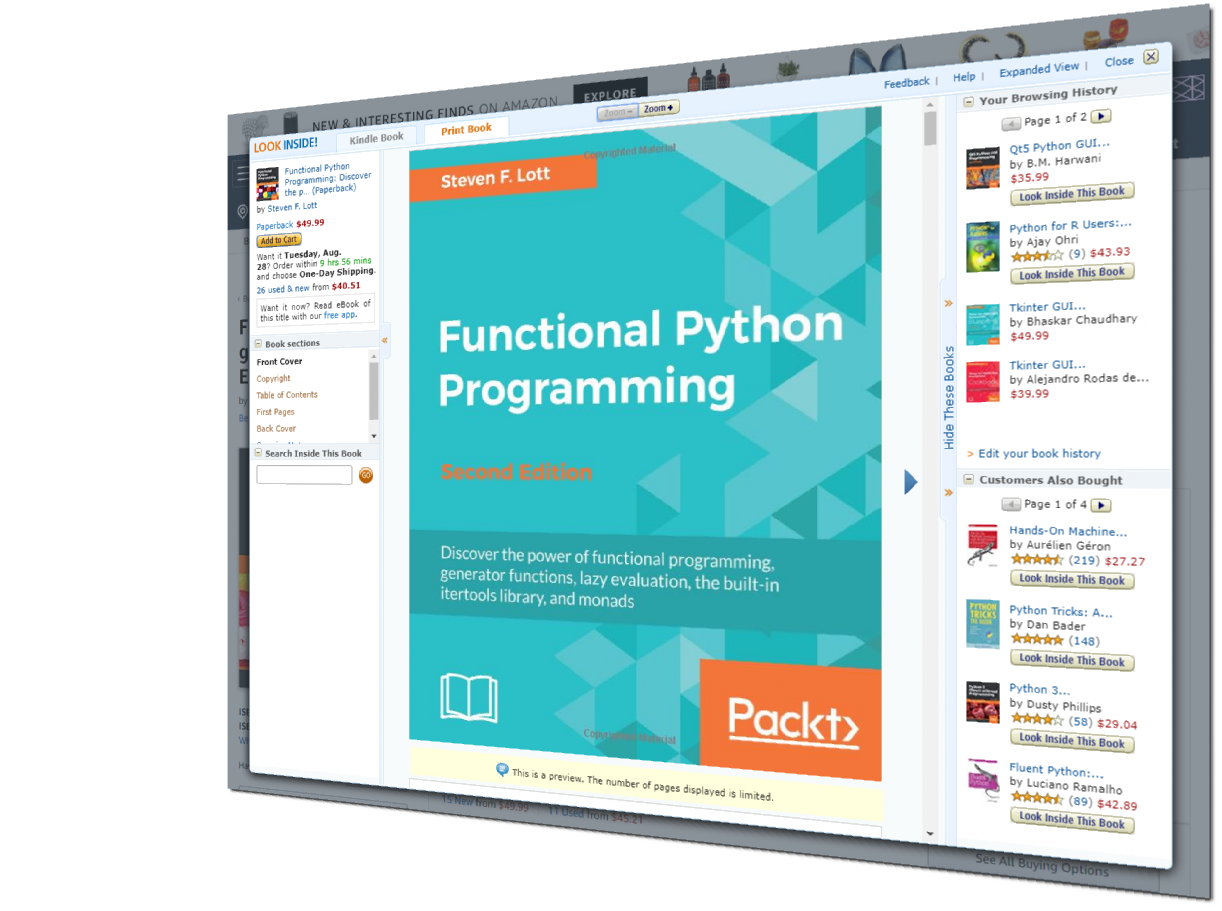Open Steven F. Lott author link
The image size is (1222, 911).
pyautogui.click(x=292, y=207)
